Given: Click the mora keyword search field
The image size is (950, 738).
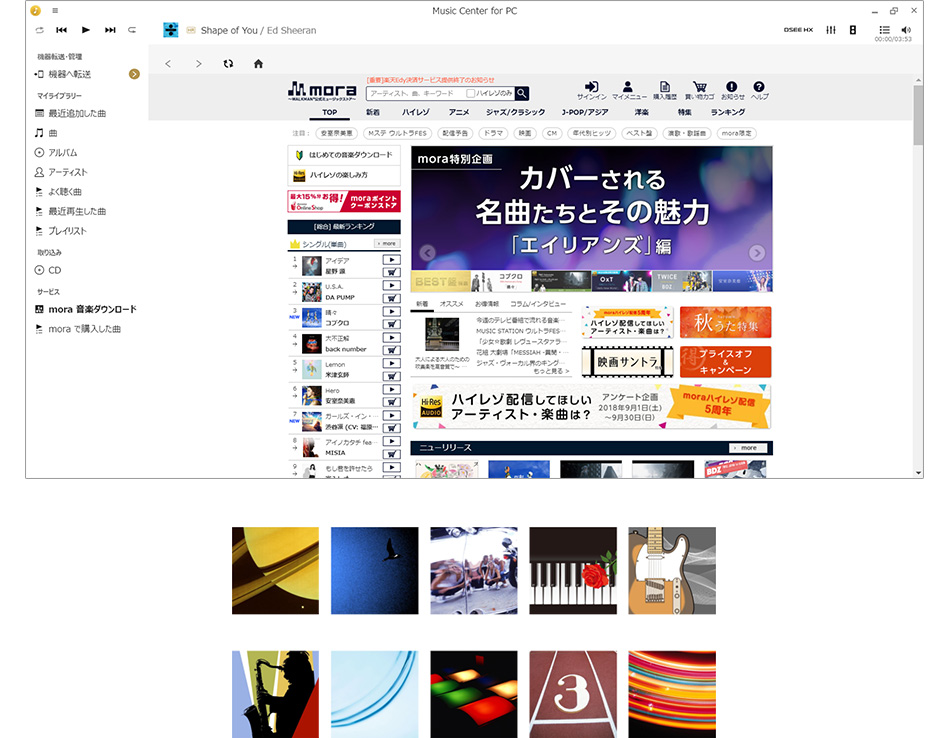Looking at the screenshot, I should (415, 93).
